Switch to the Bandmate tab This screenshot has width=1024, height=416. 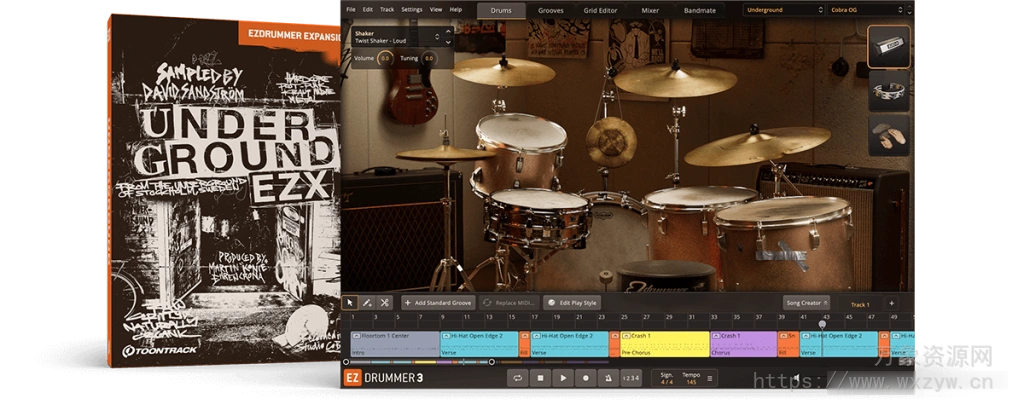click(x=699, y=10)
